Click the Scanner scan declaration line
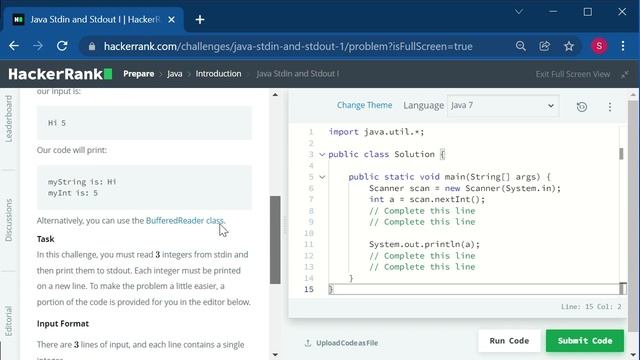The image size is (640, 360). pyautogui.click(x=465, y=188)
